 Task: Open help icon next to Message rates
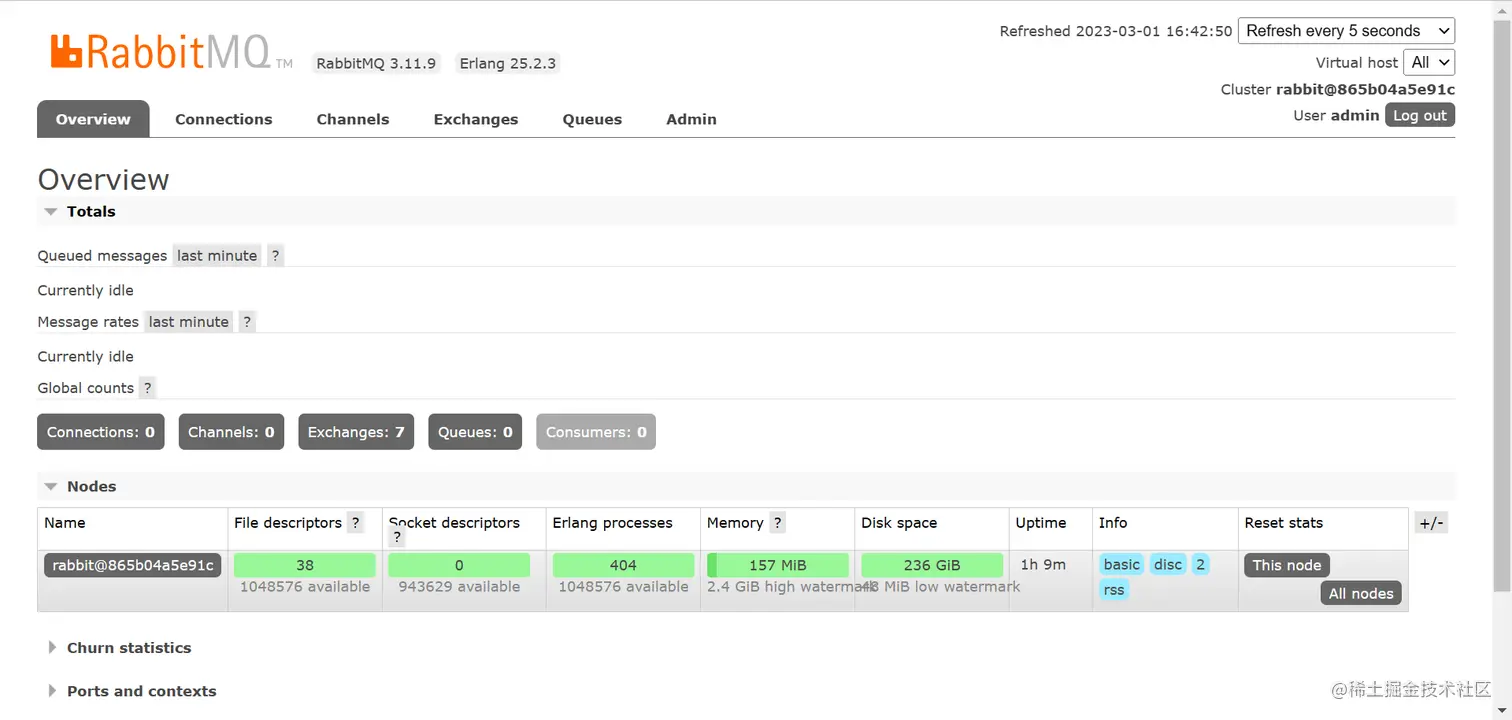(247, 322)
